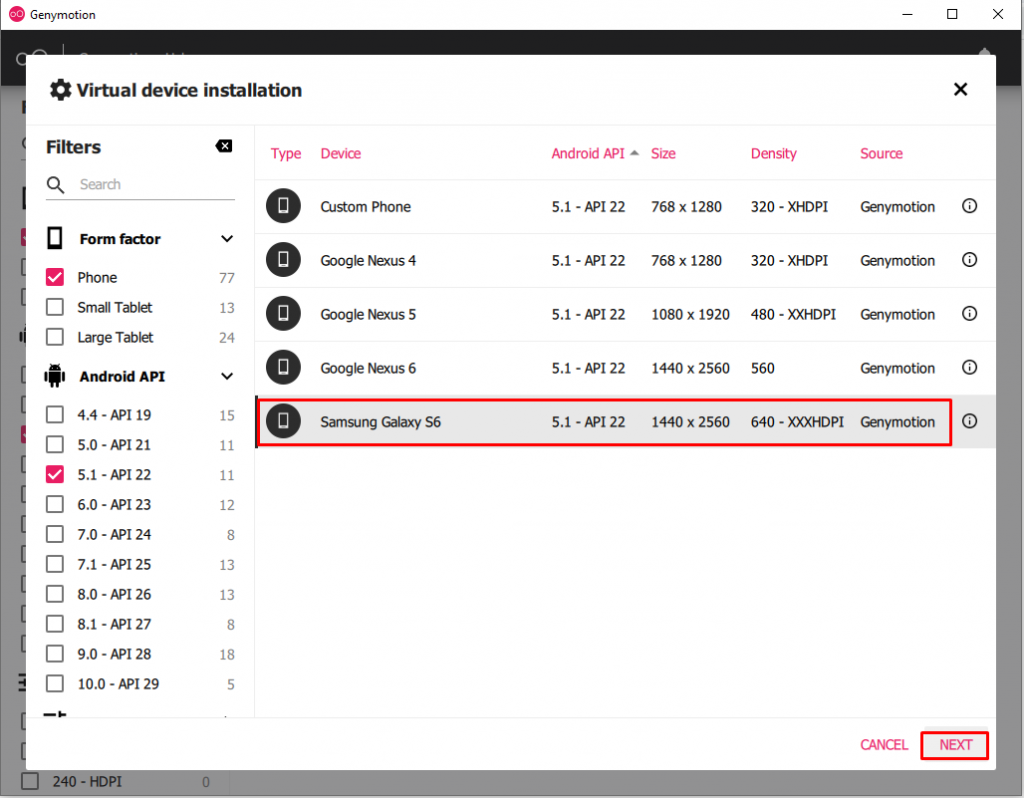Click the Google Nexus 4 phone icon
Screen dimensions: 1024x798
coord(283,260)
